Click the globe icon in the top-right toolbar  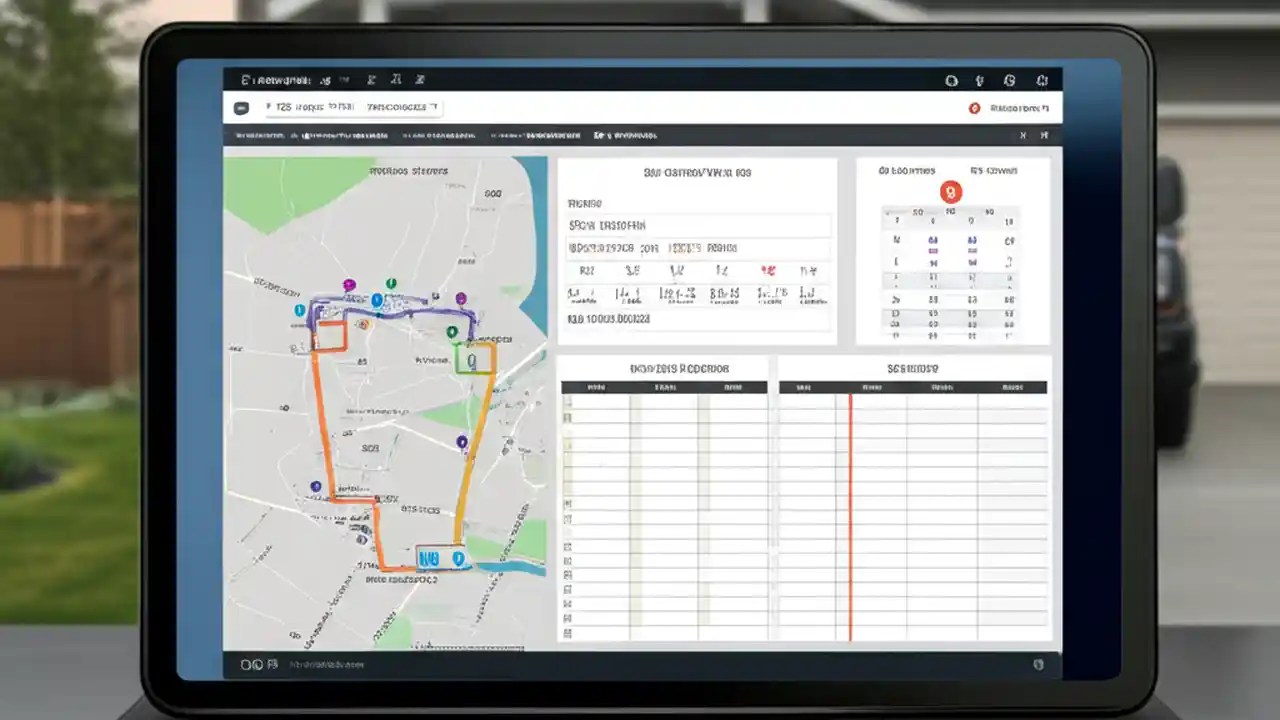coord(1011,79)
